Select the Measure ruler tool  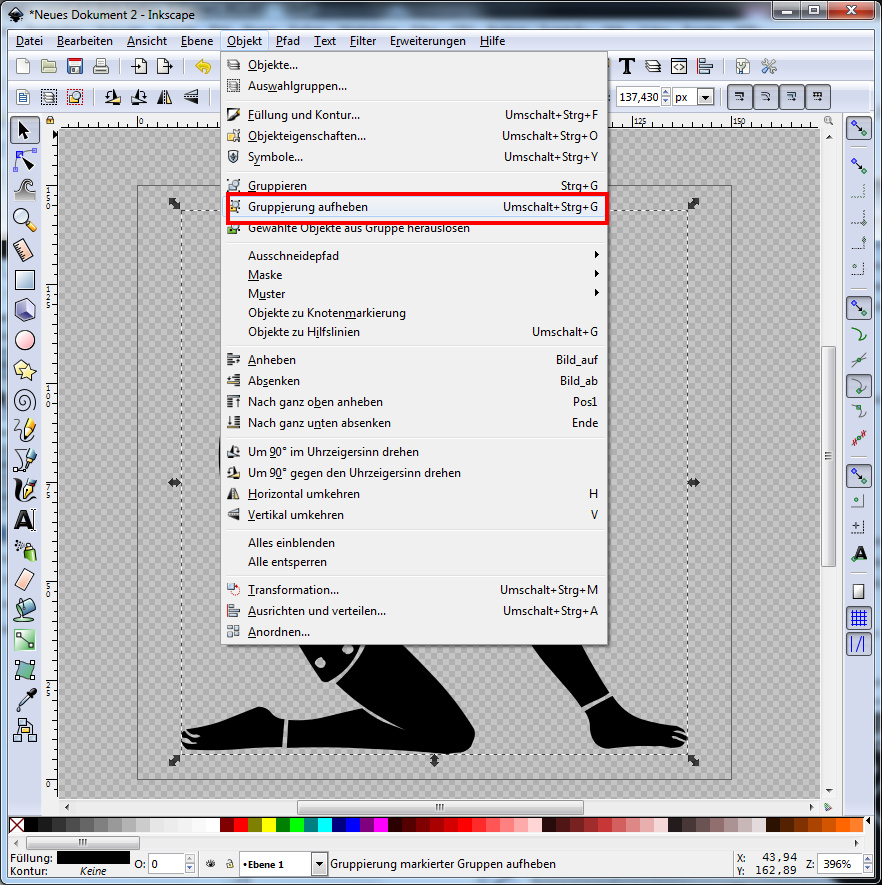coord(24,250)
